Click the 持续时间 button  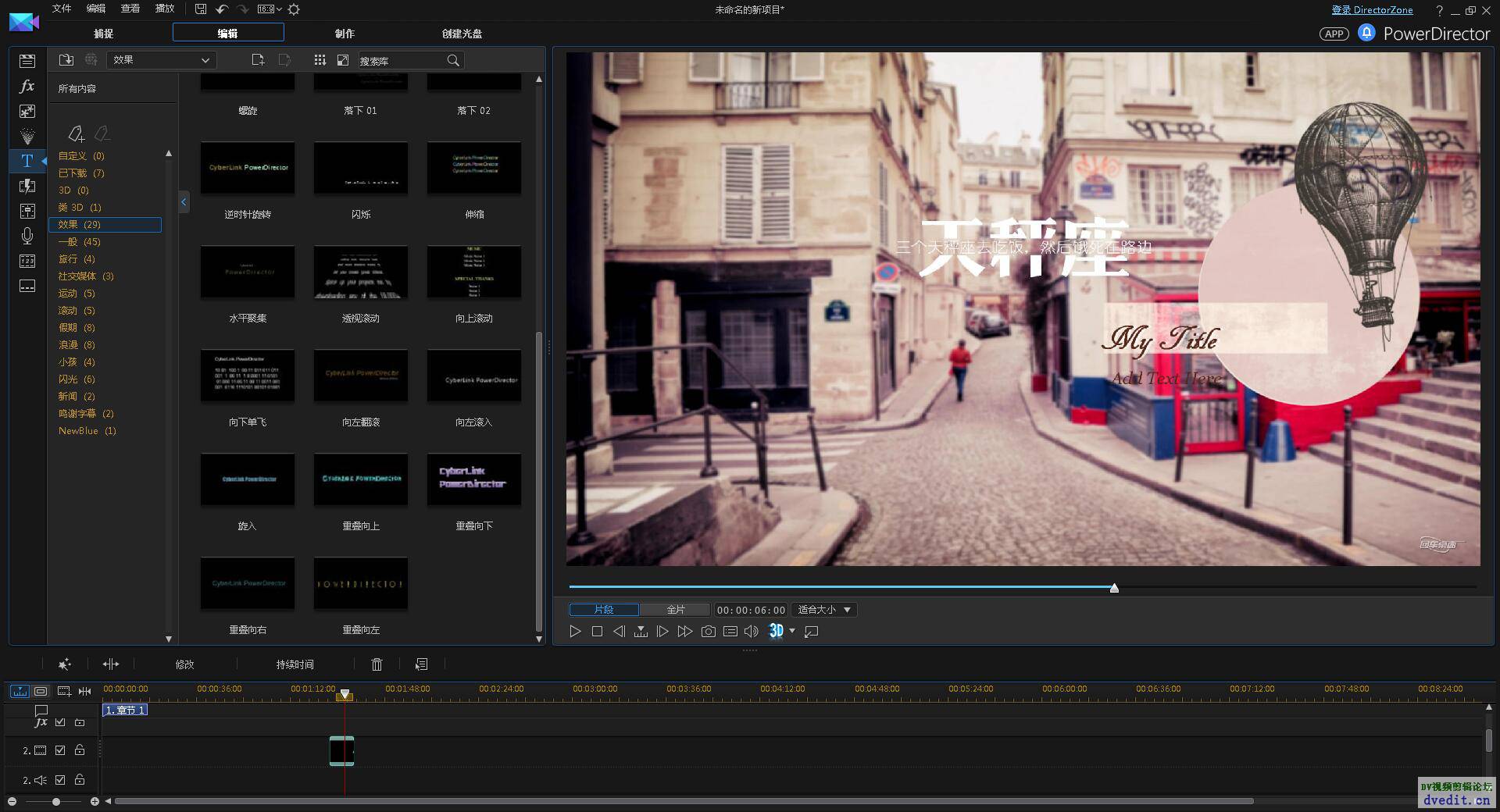pyautogui.click(x=295, y=664)
